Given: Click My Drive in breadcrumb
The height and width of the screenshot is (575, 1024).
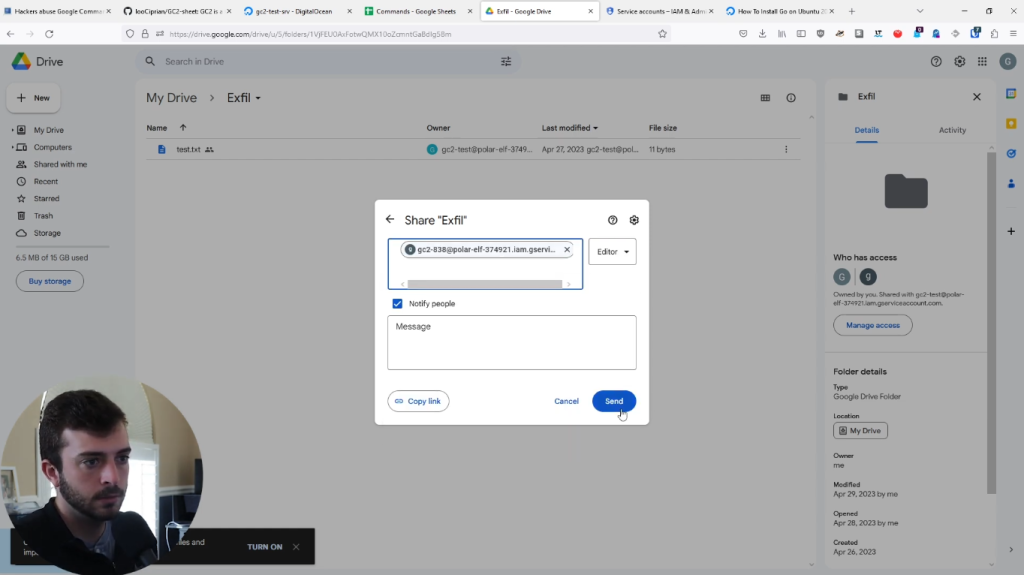Looking at the screenshot, I should (x=171, y=98).
